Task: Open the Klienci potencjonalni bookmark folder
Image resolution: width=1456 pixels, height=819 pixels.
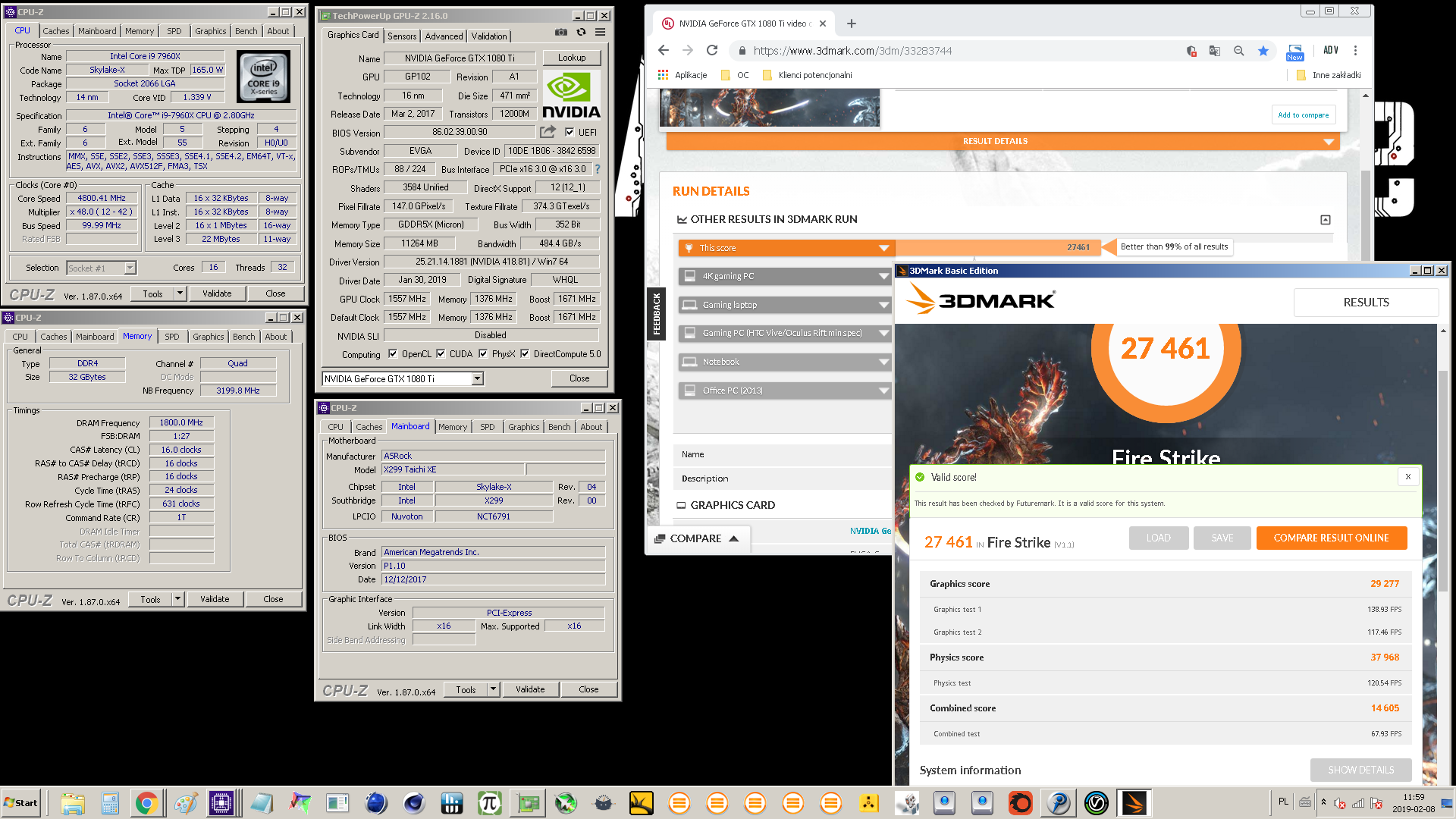Action: click(x=808, y=75)
